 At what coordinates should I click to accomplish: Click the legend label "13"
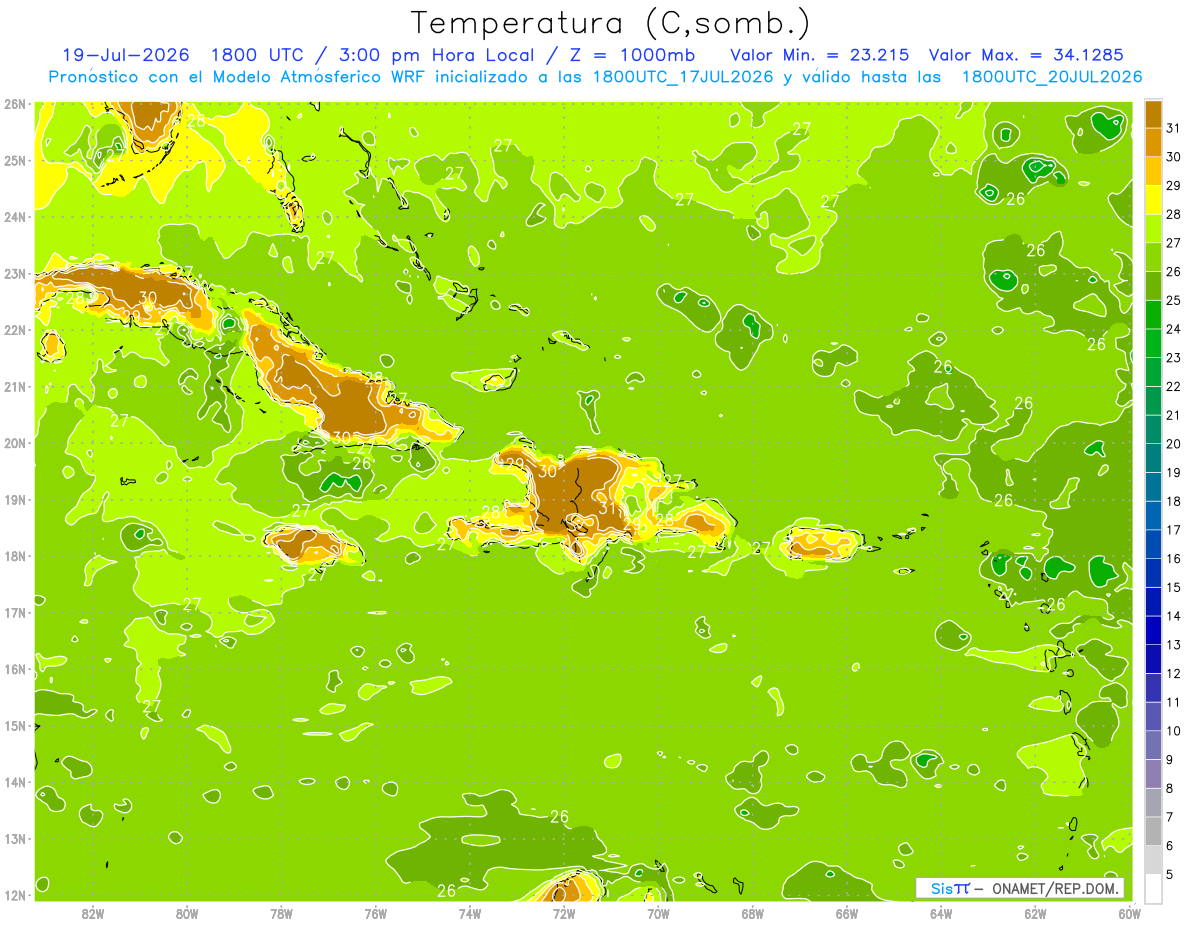point(1172,645)
